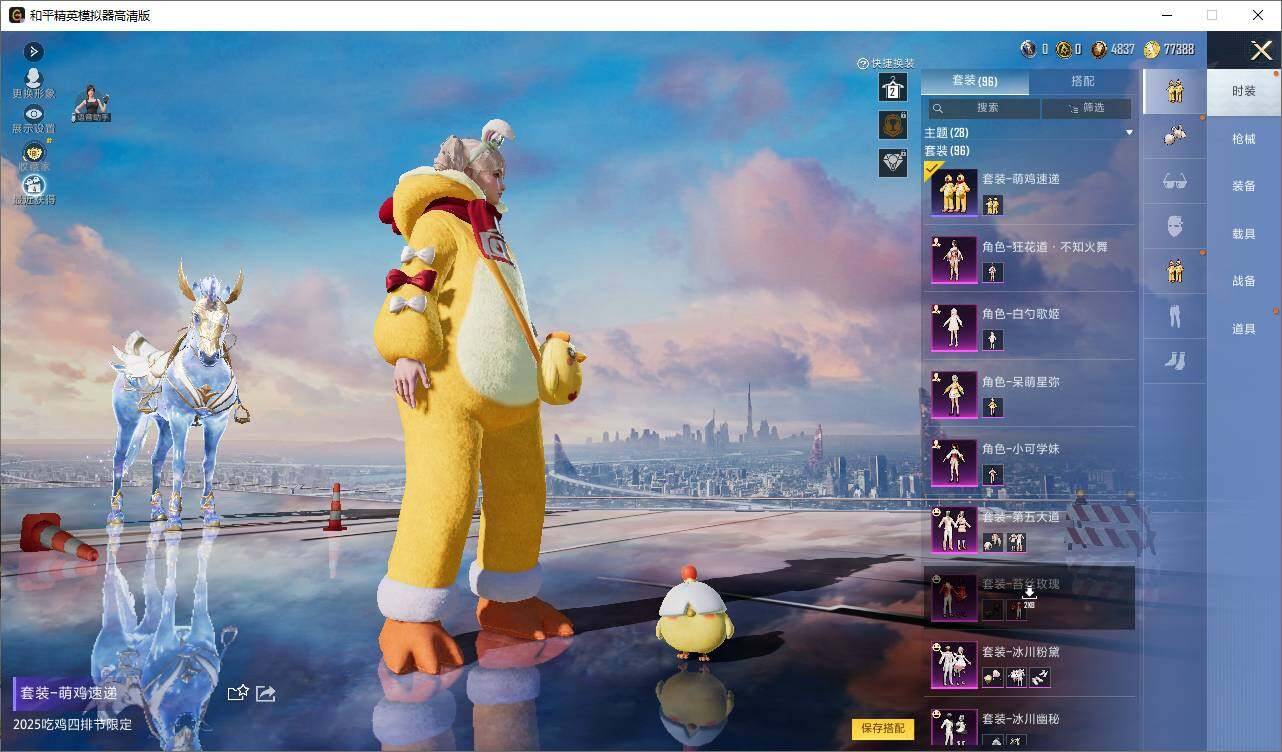Choose the glasses category icon
1282x752 pixels.
point(1175,181)
